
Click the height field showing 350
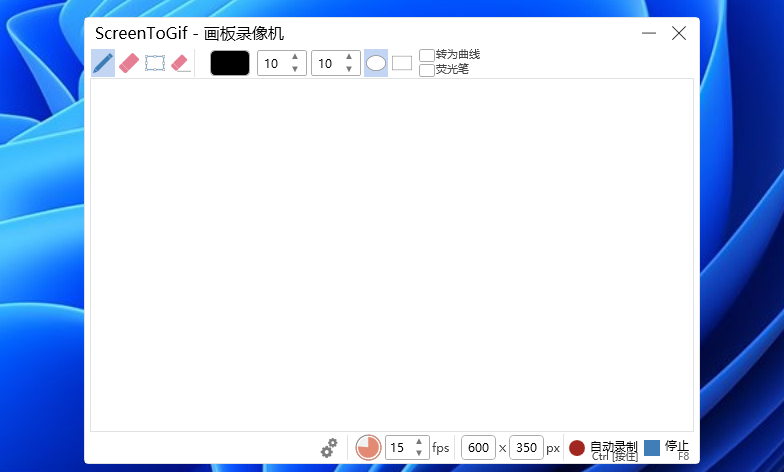526,448
